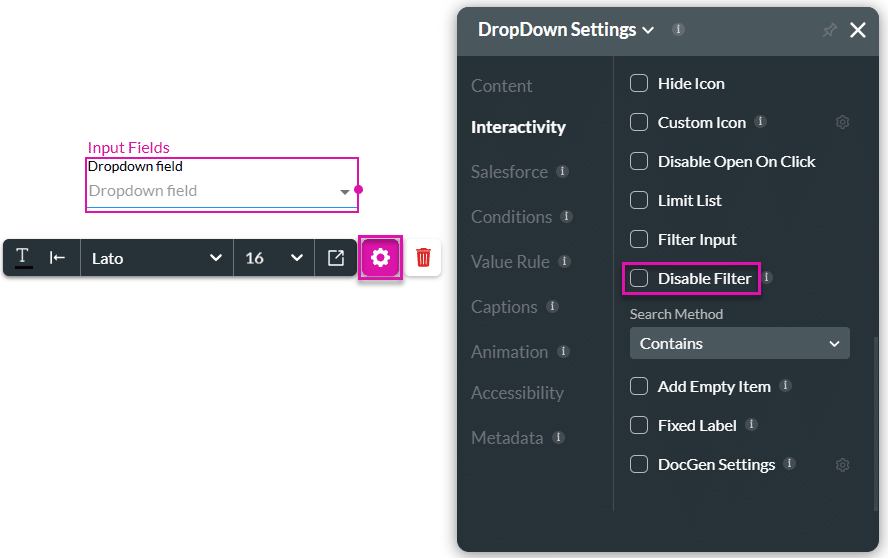Click info icon next to Salesforce tab
This screenshot has width=888, height=558.
(562, 171)
